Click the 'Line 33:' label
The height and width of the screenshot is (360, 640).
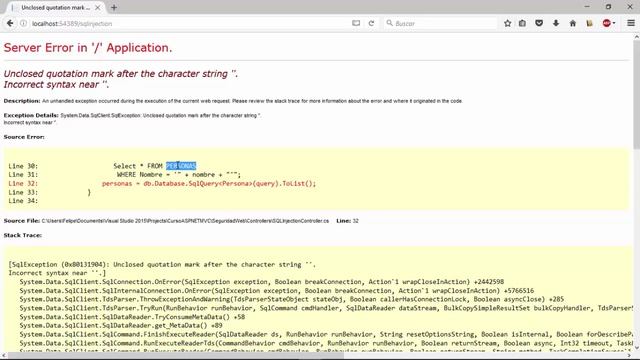(23, 192)
